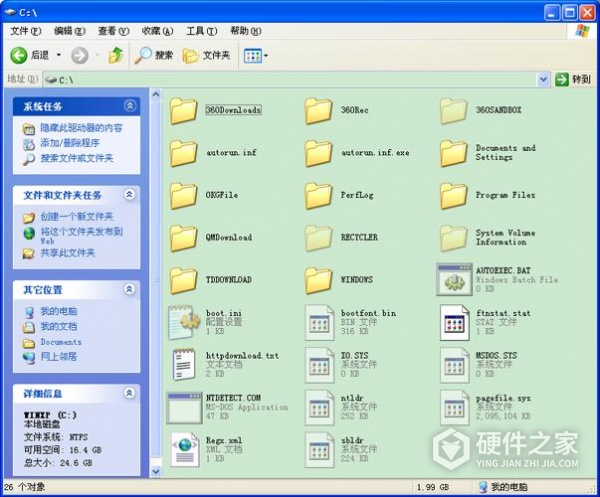Viewport: 600px width, 497px height.
Task: Select the MSDOS.SYS file icon
Action: pos(455,365)
